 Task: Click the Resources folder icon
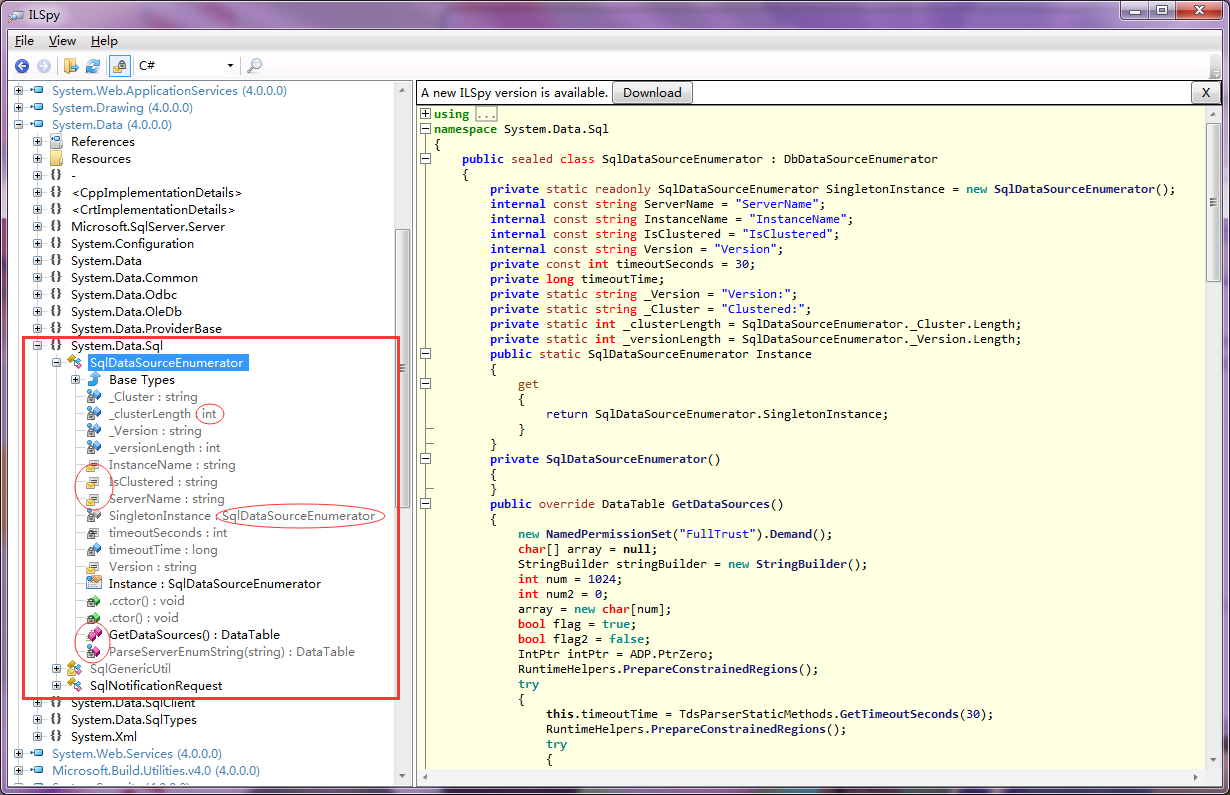pos(56,158)
